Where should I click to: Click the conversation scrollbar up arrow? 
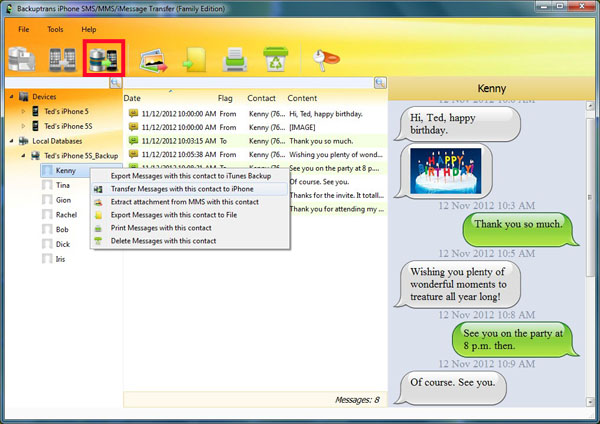click(590, 106)
